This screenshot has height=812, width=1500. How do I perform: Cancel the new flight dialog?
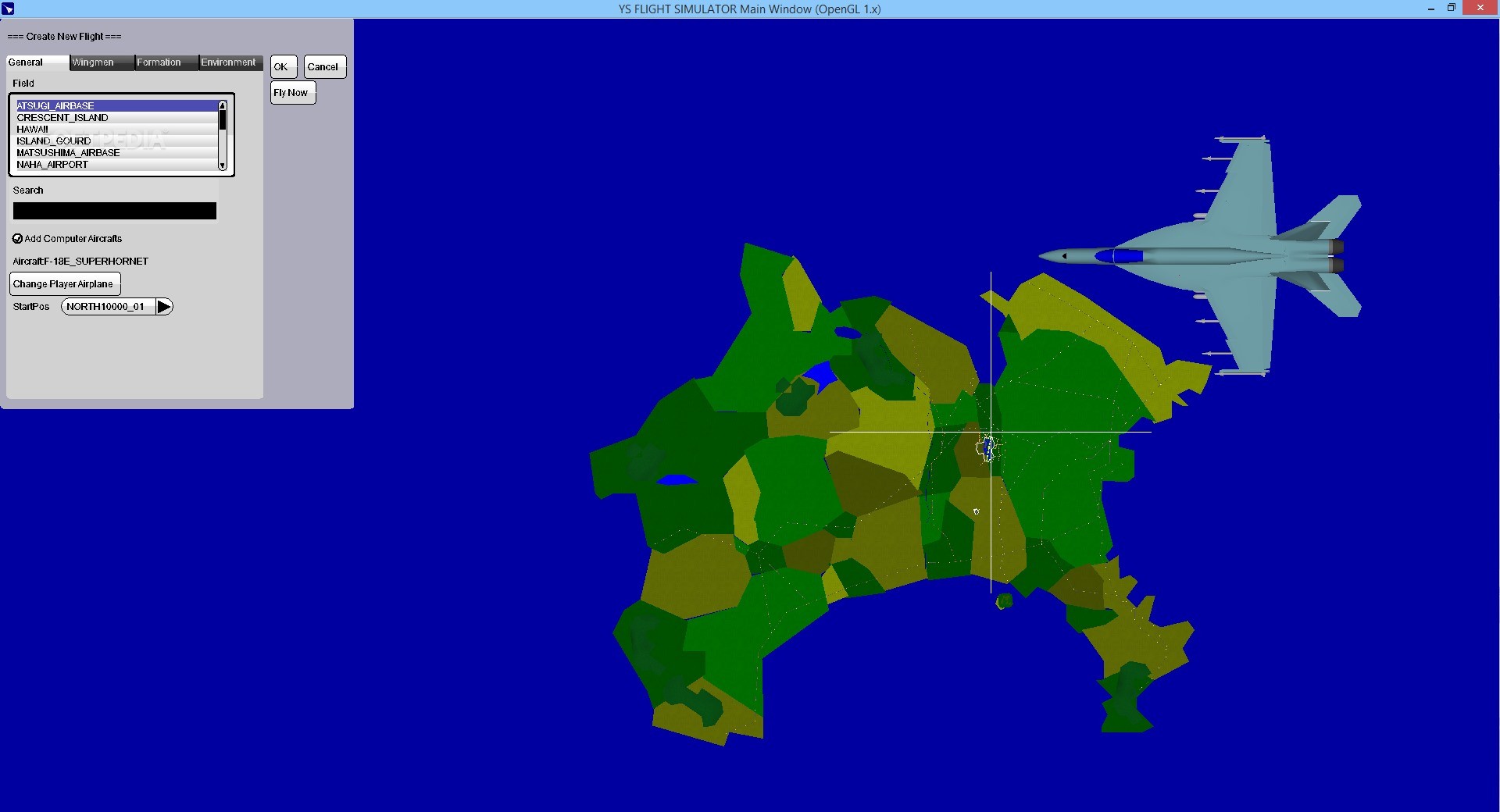325,67
